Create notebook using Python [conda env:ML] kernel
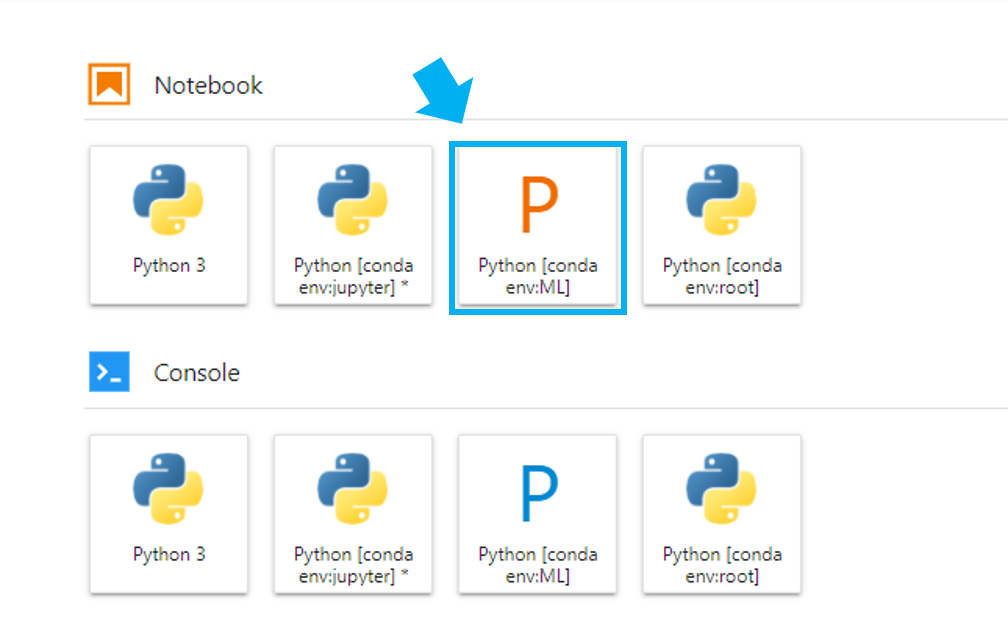This screenshot has width=1008, height=625. pos(537,225)
